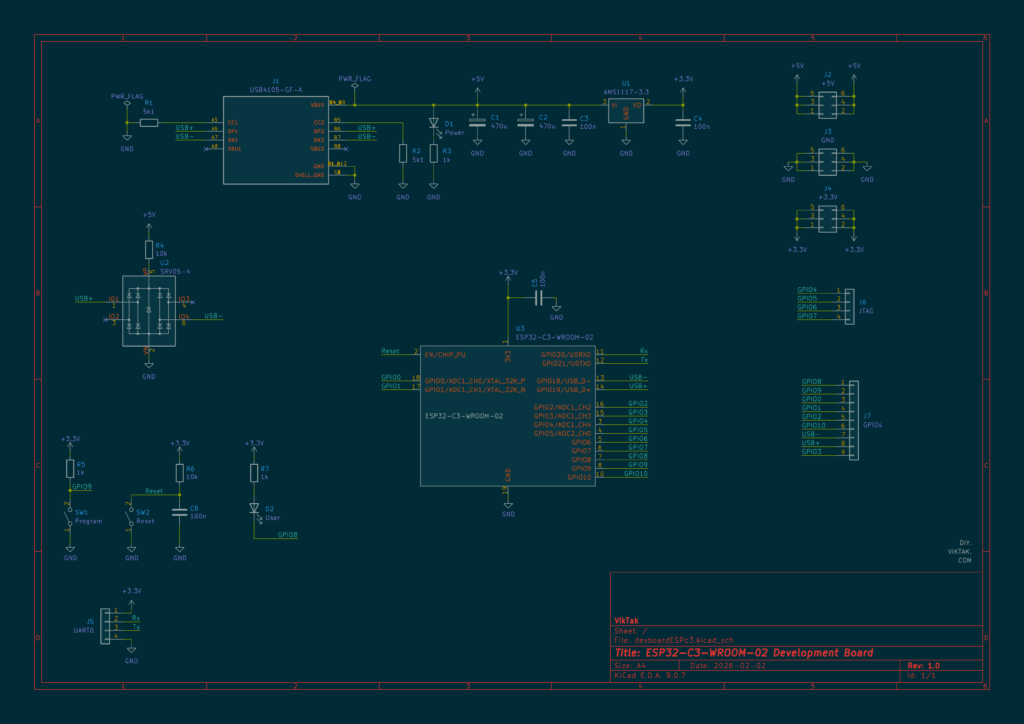The image size is (1024, 724).
Task: Click the SW2 Reset switch symbol
Action: (131, 517)
